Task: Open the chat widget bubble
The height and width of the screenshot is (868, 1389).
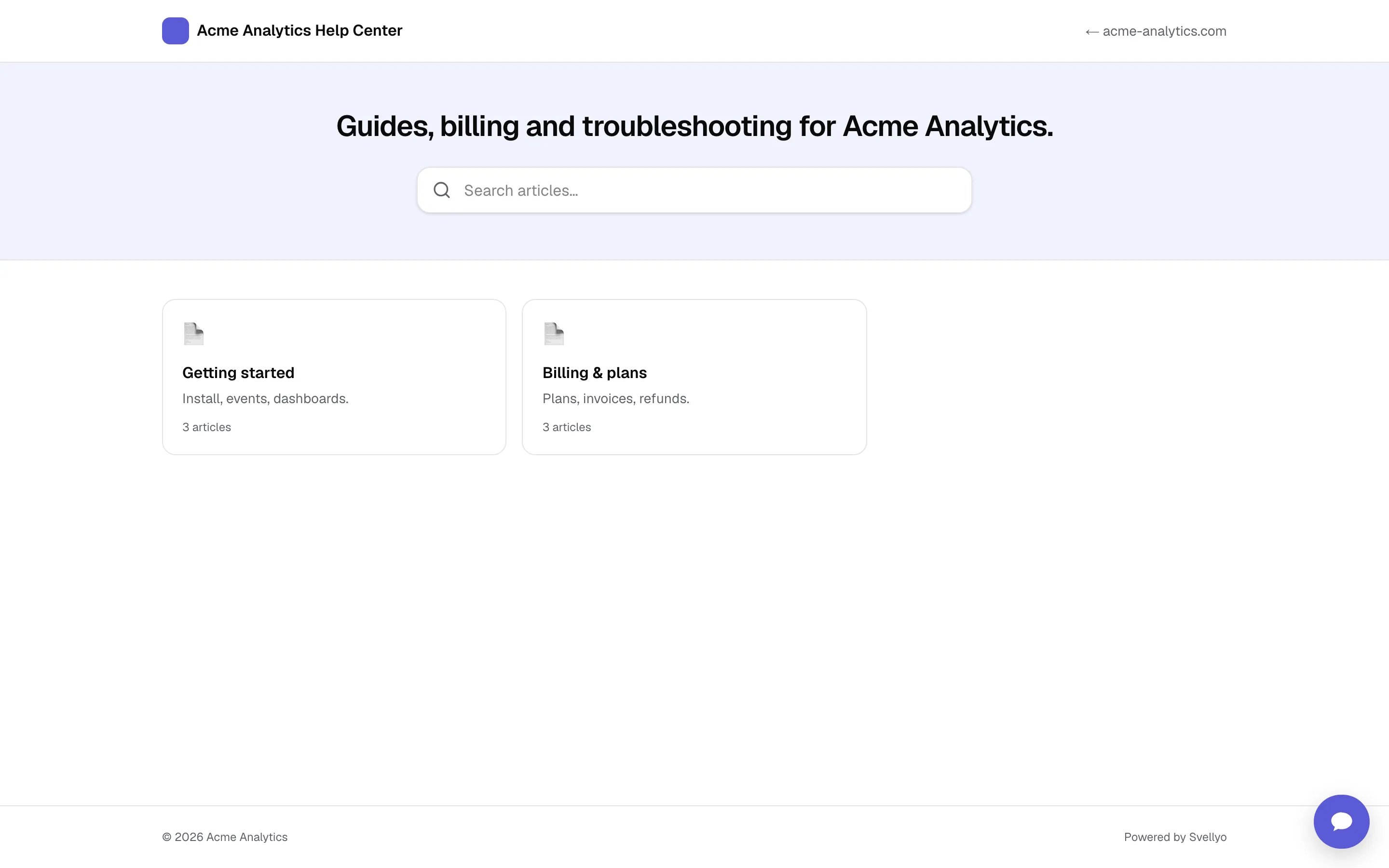Action: (x=1341, y=821)
